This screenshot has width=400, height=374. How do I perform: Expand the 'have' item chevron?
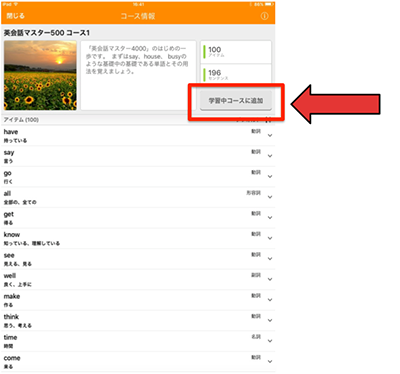tap(270, 135)
